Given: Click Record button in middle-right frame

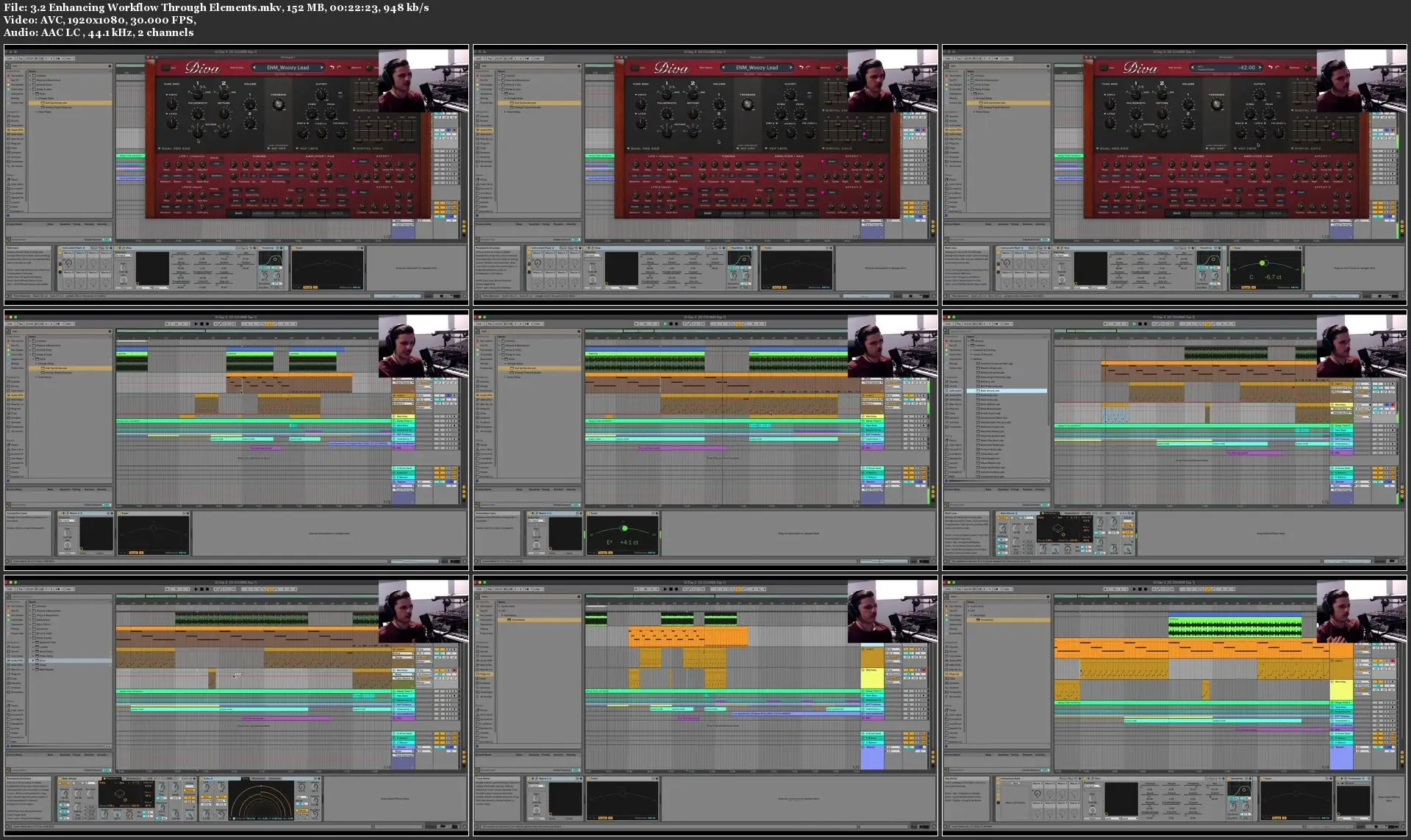Looking at the screenshot, I should tap(1146, 323).
